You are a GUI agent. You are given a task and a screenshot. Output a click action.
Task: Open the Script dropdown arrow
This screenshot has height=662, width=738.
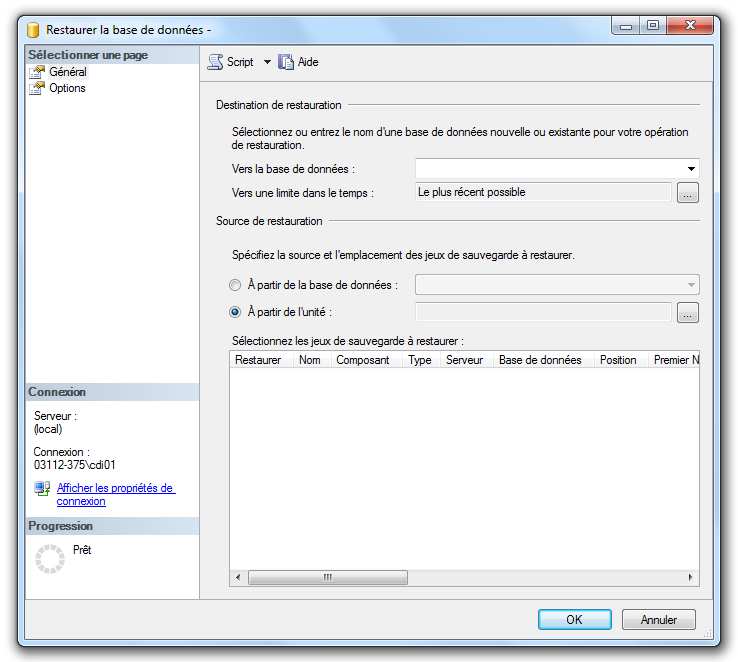tap(267, 62)
